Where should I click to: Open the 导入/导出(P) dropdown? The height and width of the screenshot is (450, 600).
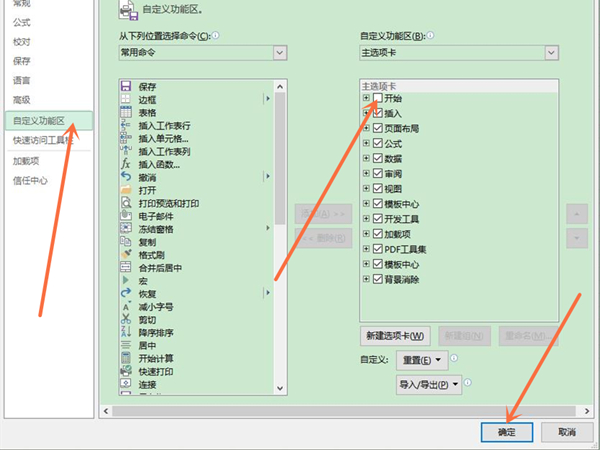[x=429, y=384]
